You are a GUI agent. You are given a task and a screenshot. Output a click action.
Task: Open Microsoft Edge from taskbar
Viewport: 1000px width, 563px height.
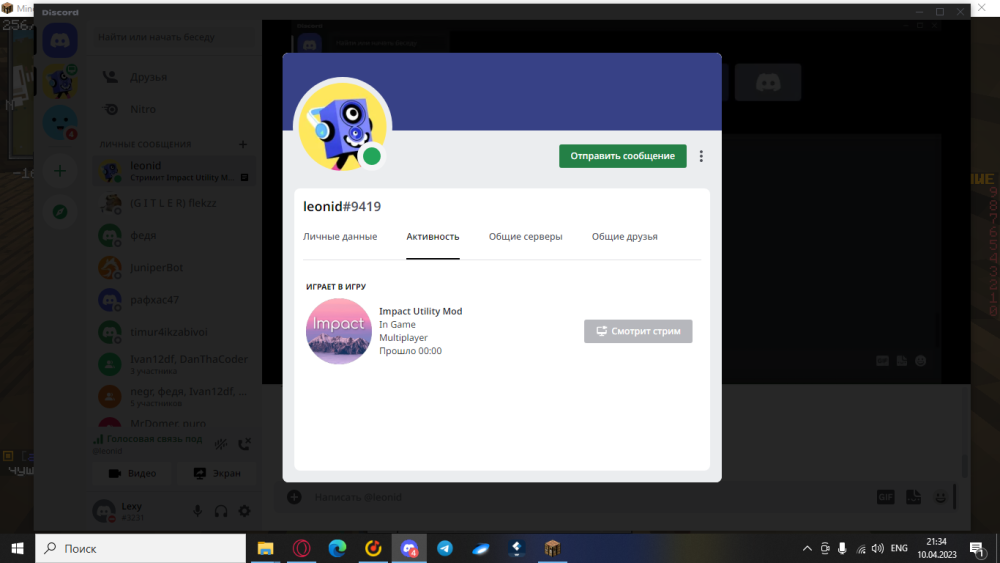tap(337, 548)
